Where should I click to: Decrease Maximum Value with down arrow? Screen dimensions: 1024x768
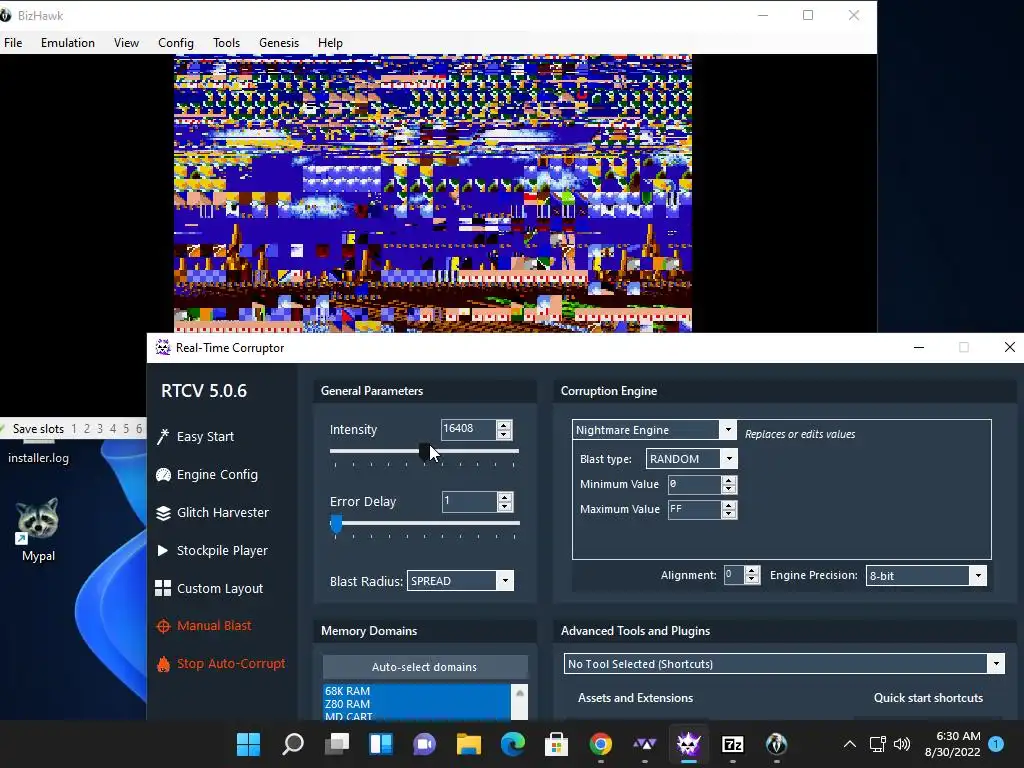point(729,514)
